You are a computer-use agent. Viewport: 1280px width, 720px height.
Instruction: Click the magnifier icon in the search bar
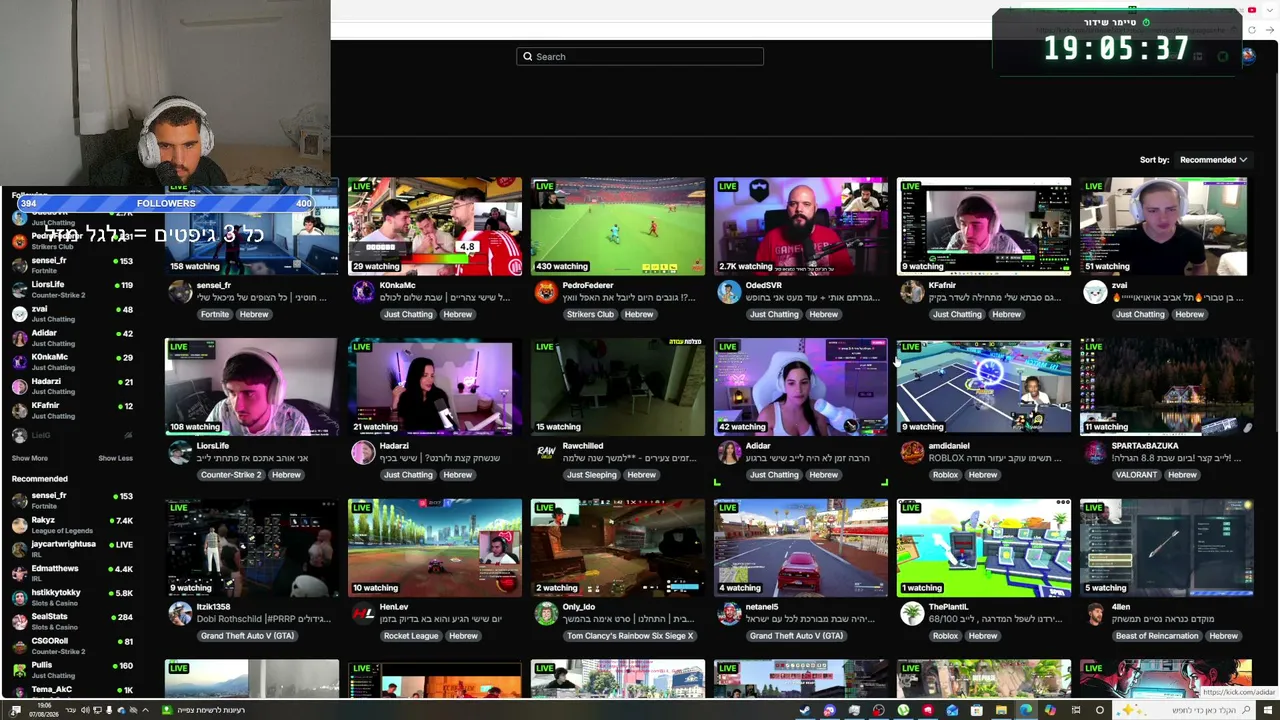pos(527,57)
